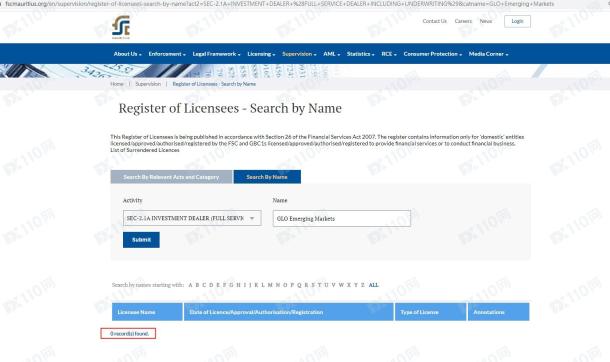Filter names starting with Z
The width and height of the screenshot is (610, 362).
point(363,285)
